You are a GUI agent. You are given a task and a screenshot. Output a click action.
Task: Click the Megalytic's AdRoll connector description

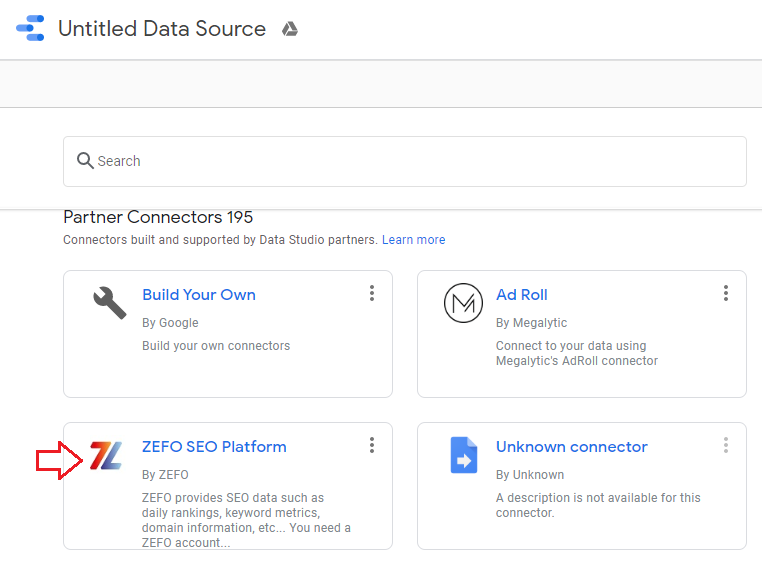[x=577, y=353]
